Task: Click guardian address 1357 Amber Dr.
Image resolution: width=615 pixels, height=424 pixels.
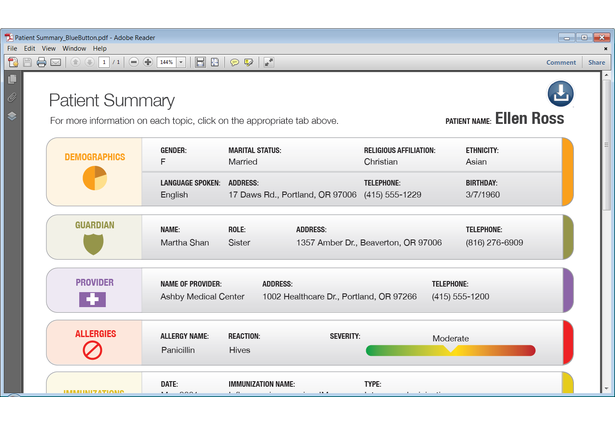Action: 369,242
